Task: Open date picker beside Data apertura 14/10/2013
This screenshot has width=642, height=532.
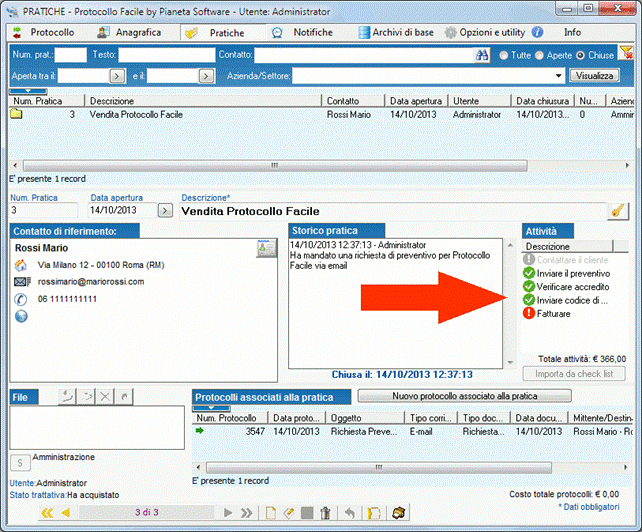Action: pyautogui.click(x=165, y=211)
